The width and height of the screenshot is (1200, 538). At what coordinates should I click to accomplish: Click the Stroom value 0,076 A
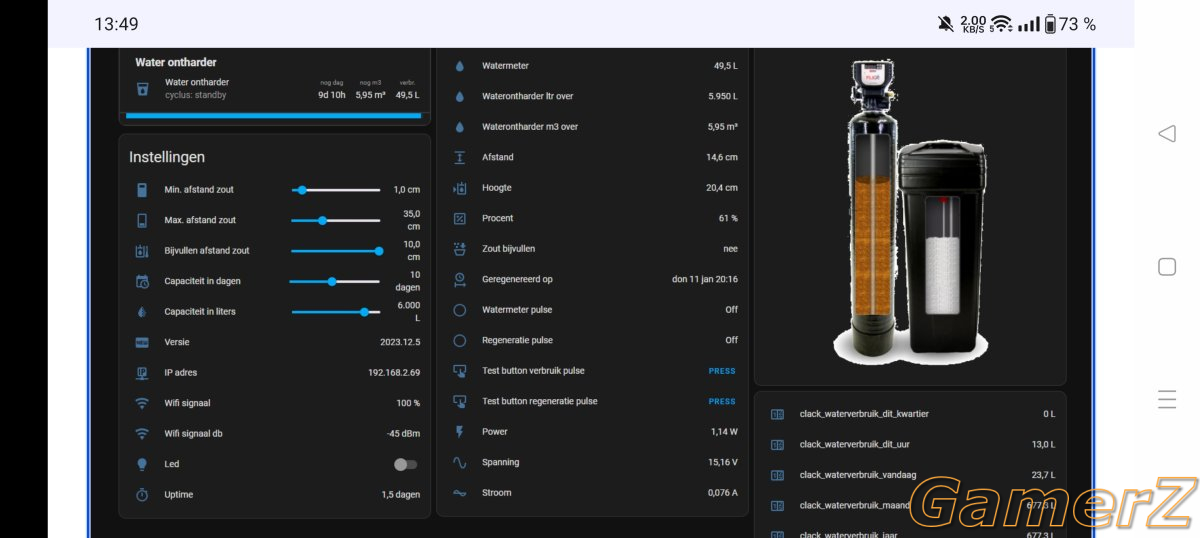[x=722, y=493]
